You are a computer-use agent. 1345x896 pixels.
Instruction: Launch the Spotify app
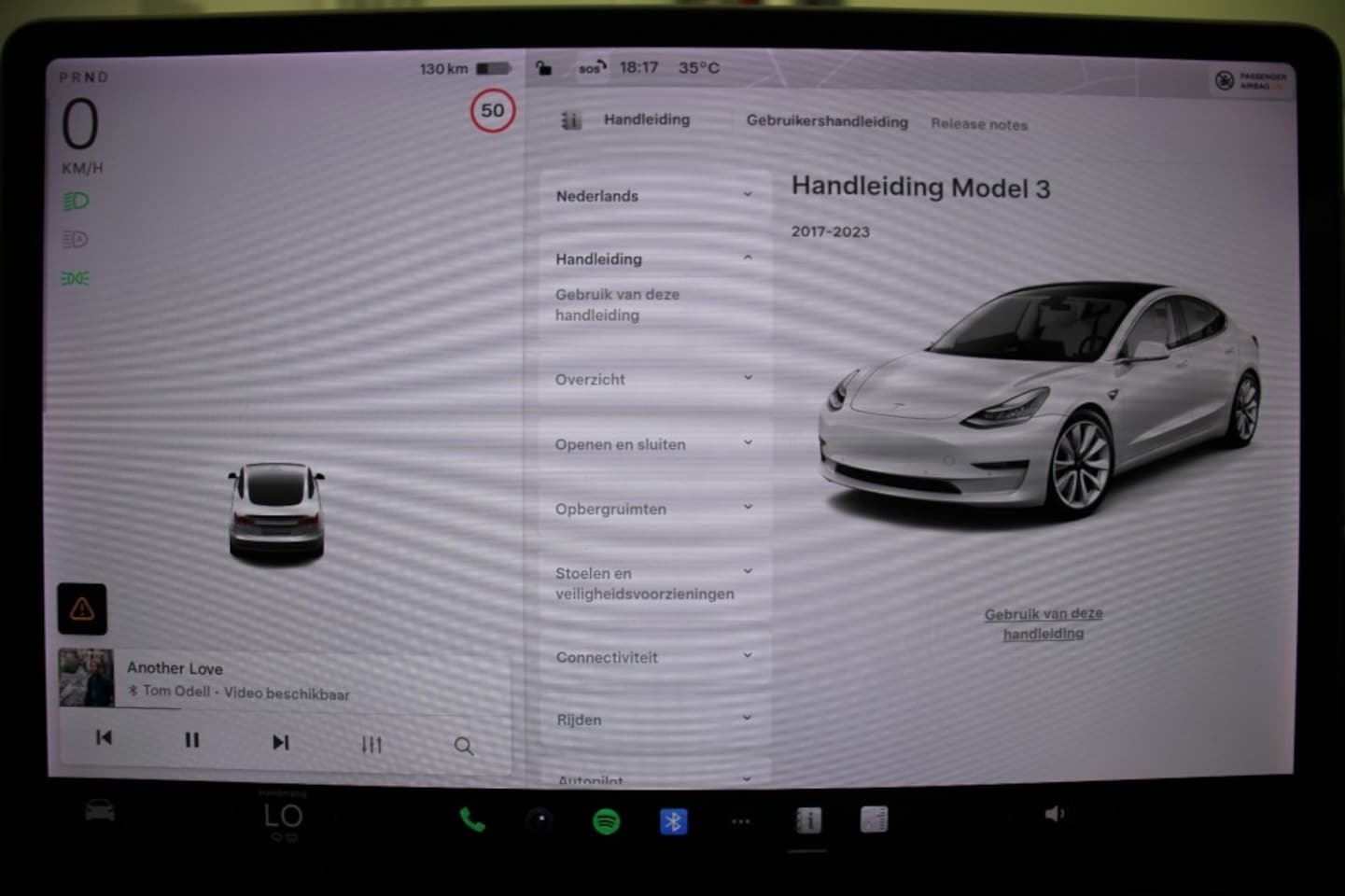[x=607, y=821]
